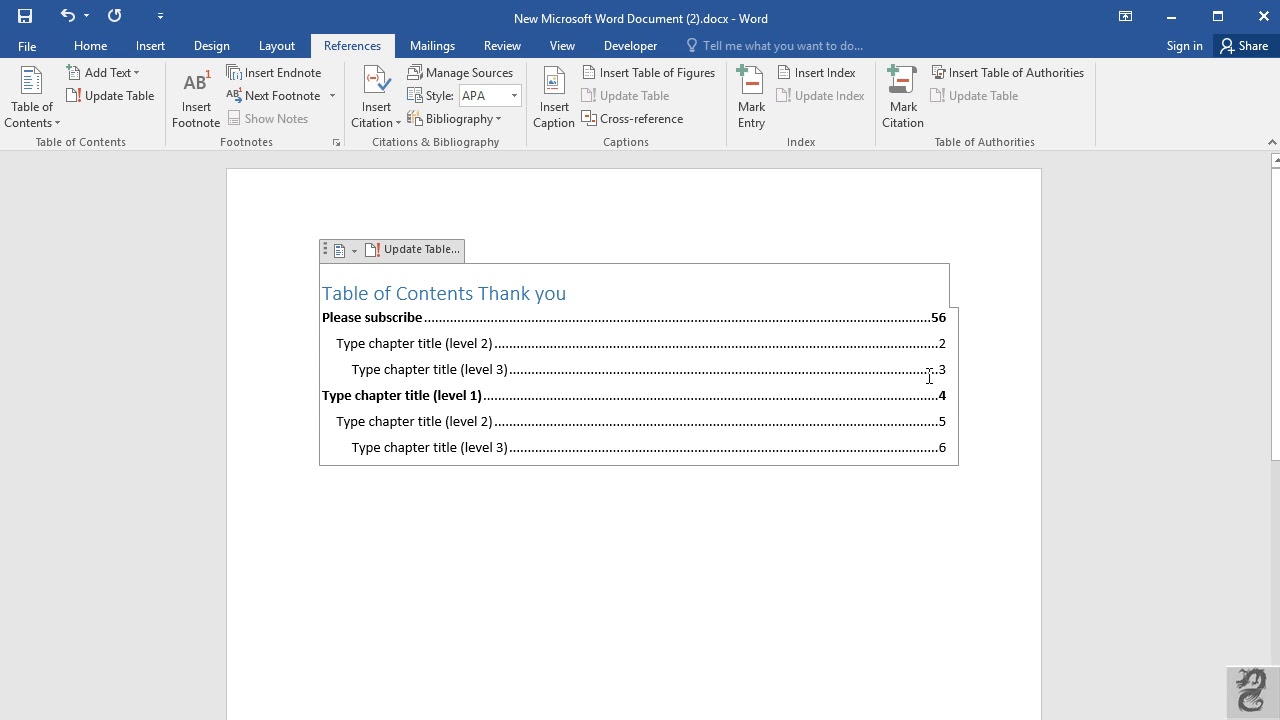Click the page number 56
Image resolution: width=1280 pixels, height=720 pixels.
938,317
